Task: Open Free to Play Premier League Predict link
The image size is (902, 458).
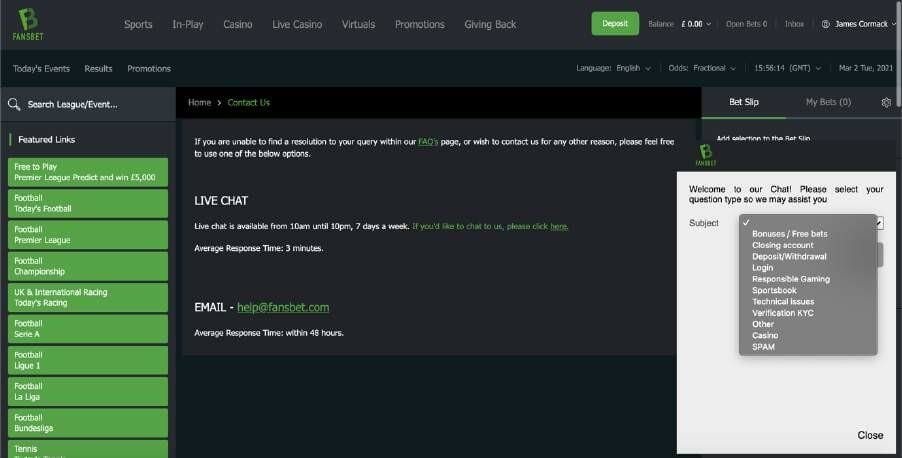Action: (88, 172)
